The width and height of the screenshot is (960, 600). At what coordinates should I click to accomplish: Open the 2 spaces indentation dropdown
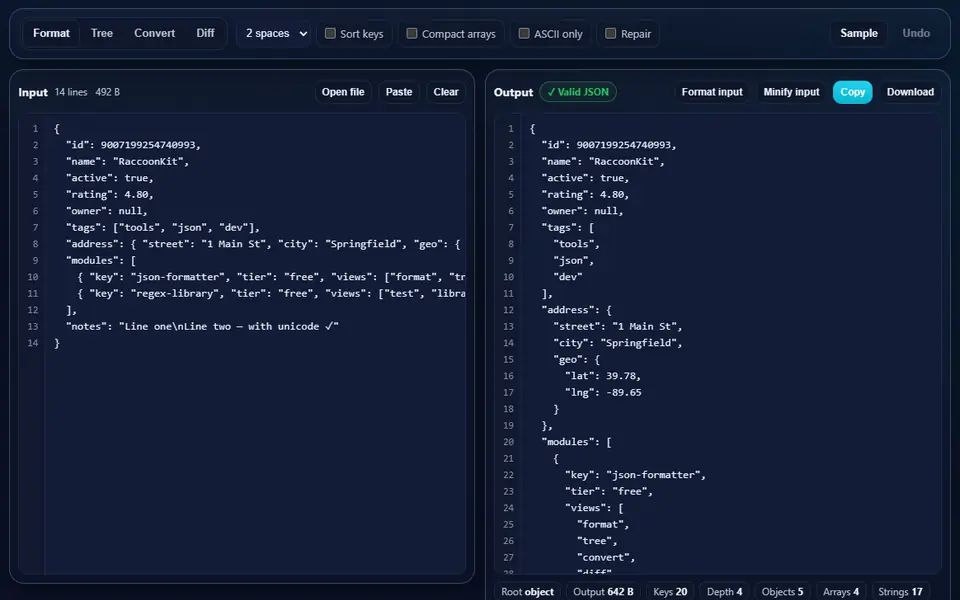point(276,33)
